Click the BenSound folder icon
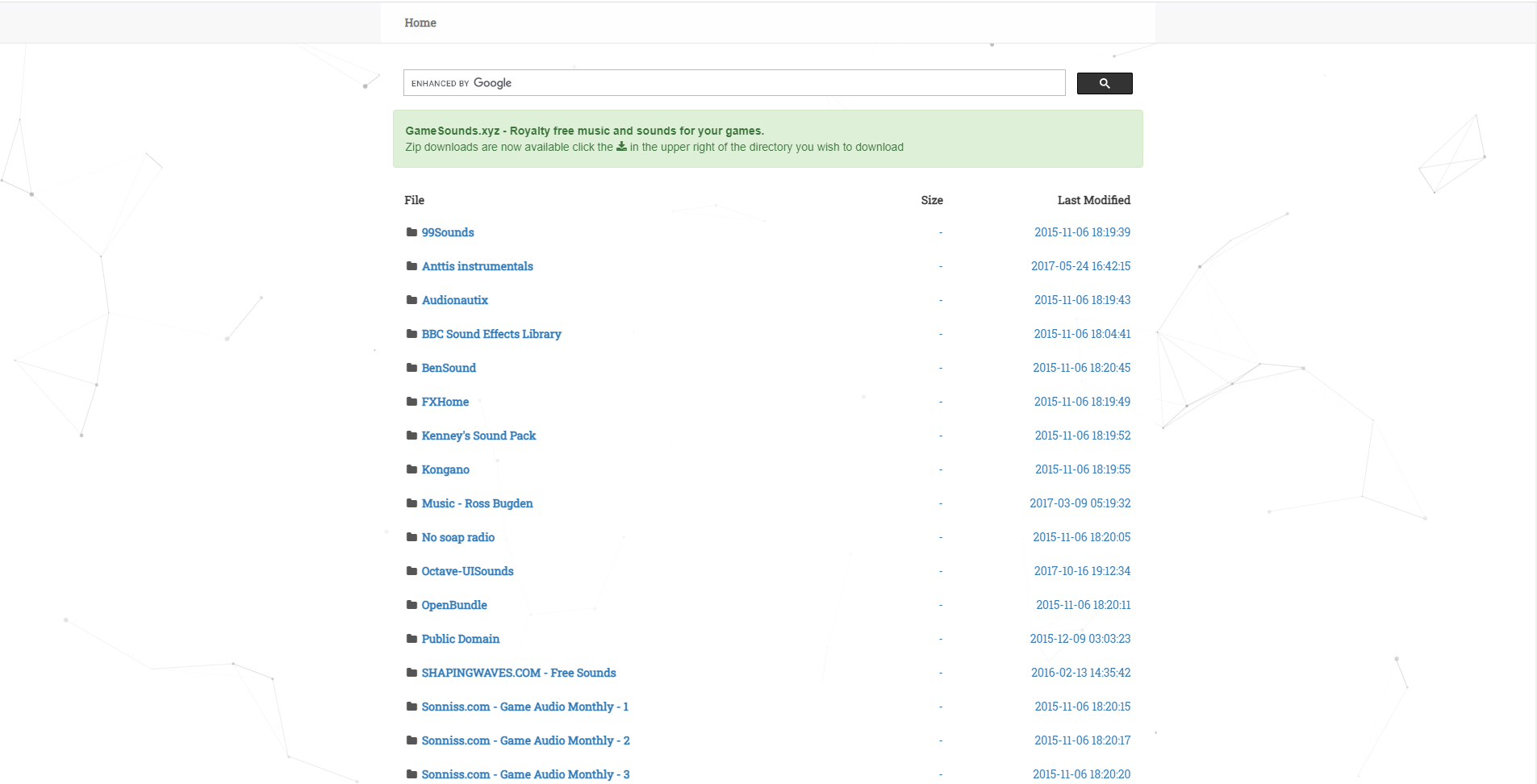Screen dimensions: 1537x784 [x=411, y=368]
